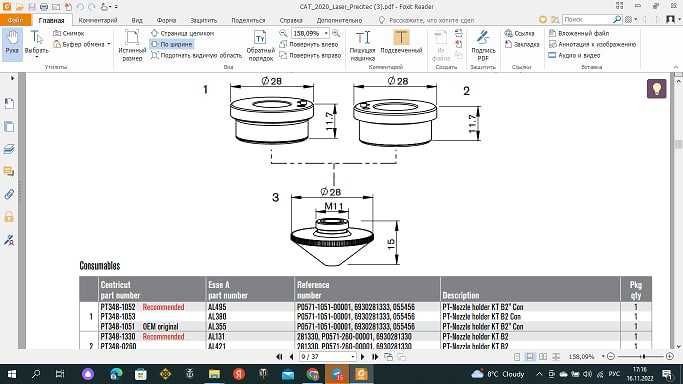Screen dimensions: 683x384
Task: Select the Подсвеченный highlight tool
Action: 401,43
